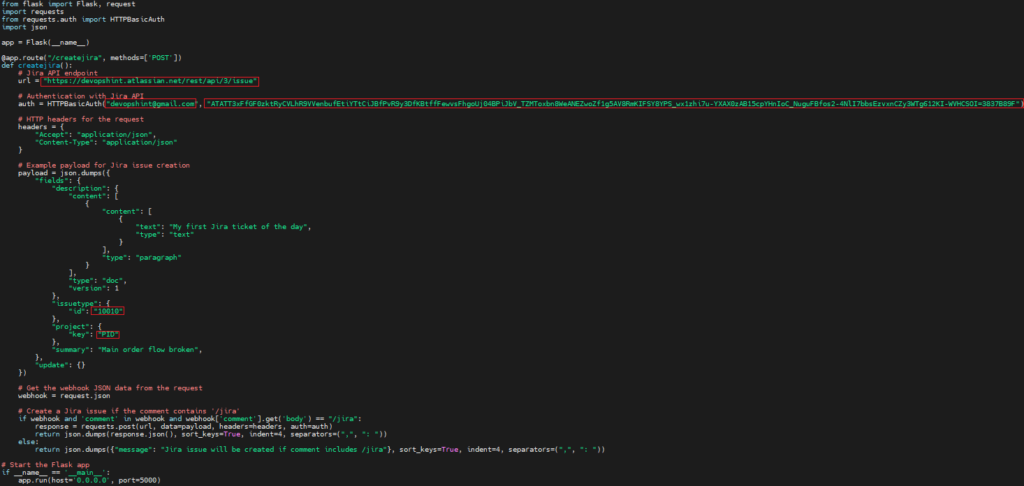Screen dimensions: 1024x486
Task: Click the 'response = requests.post' line
Action: (x=184, y=427)
